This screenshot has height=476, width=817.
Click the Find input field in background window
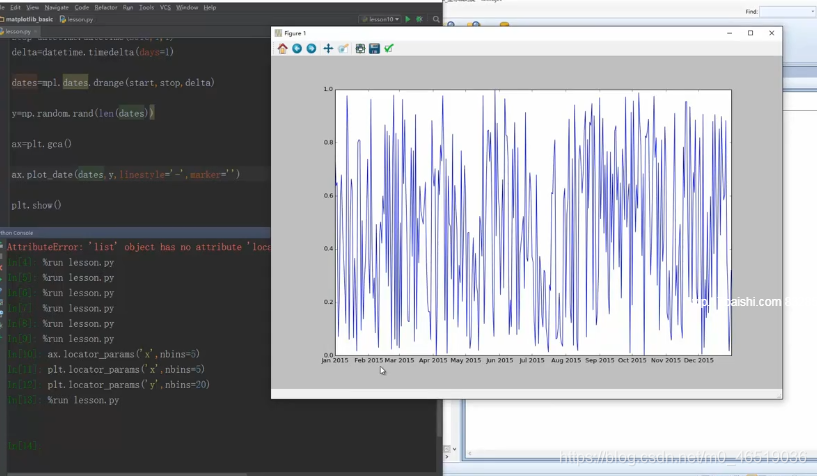787,11
